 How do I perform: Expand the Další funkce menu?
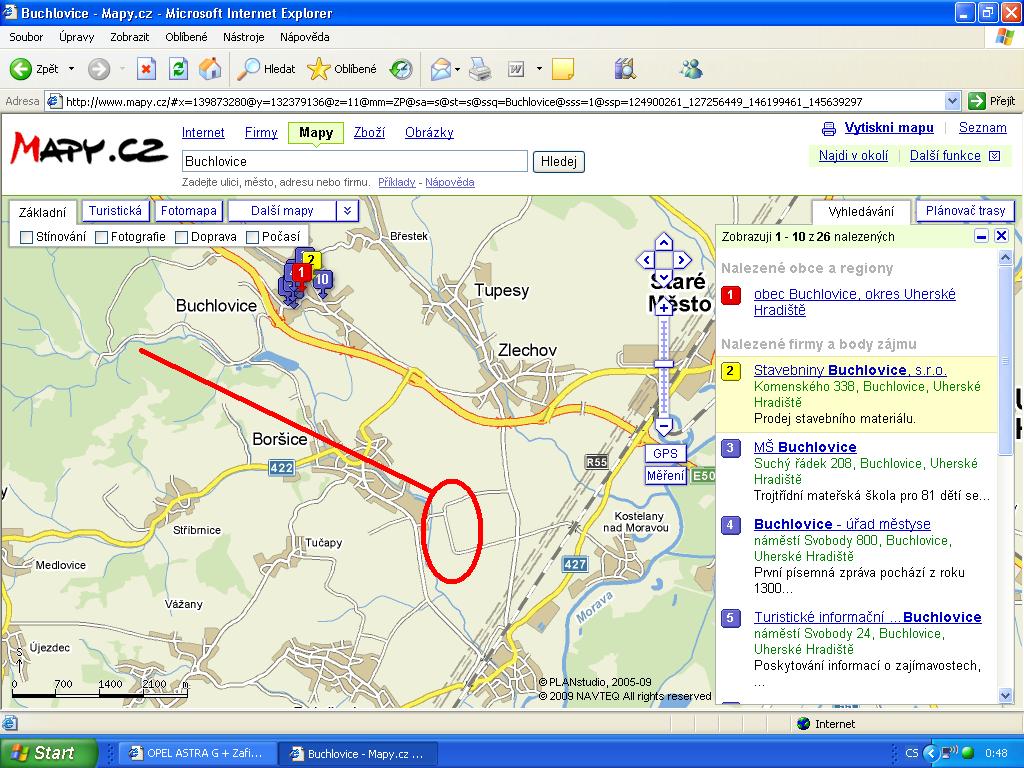994,156
